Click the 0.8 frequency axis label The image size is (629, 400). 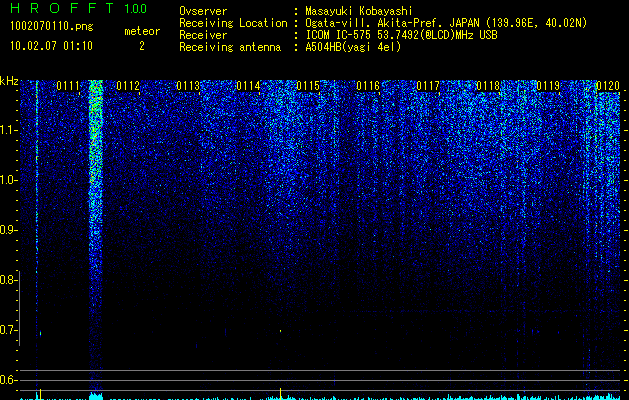coord(8,280)
